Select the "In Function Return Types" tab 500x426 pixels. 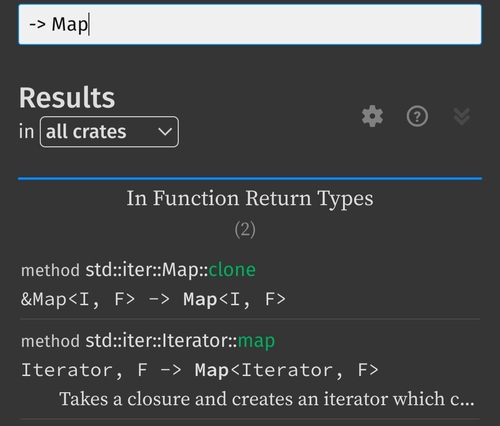[x=250, y=198]
